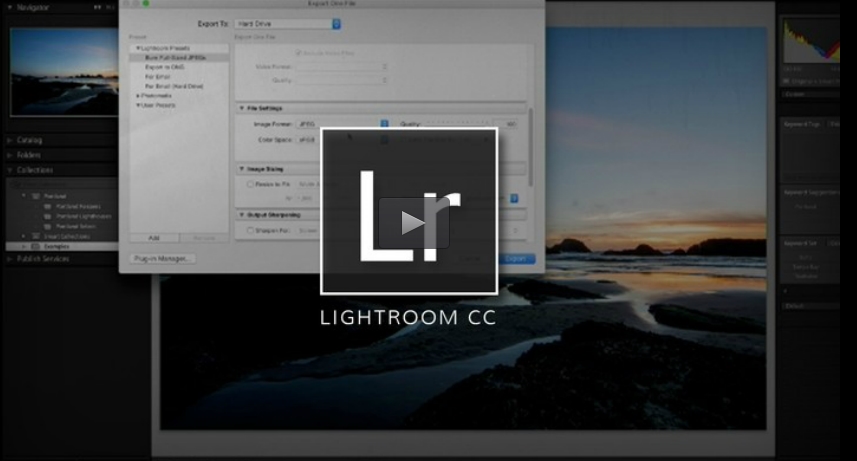Click the green zoom window button

146,3
